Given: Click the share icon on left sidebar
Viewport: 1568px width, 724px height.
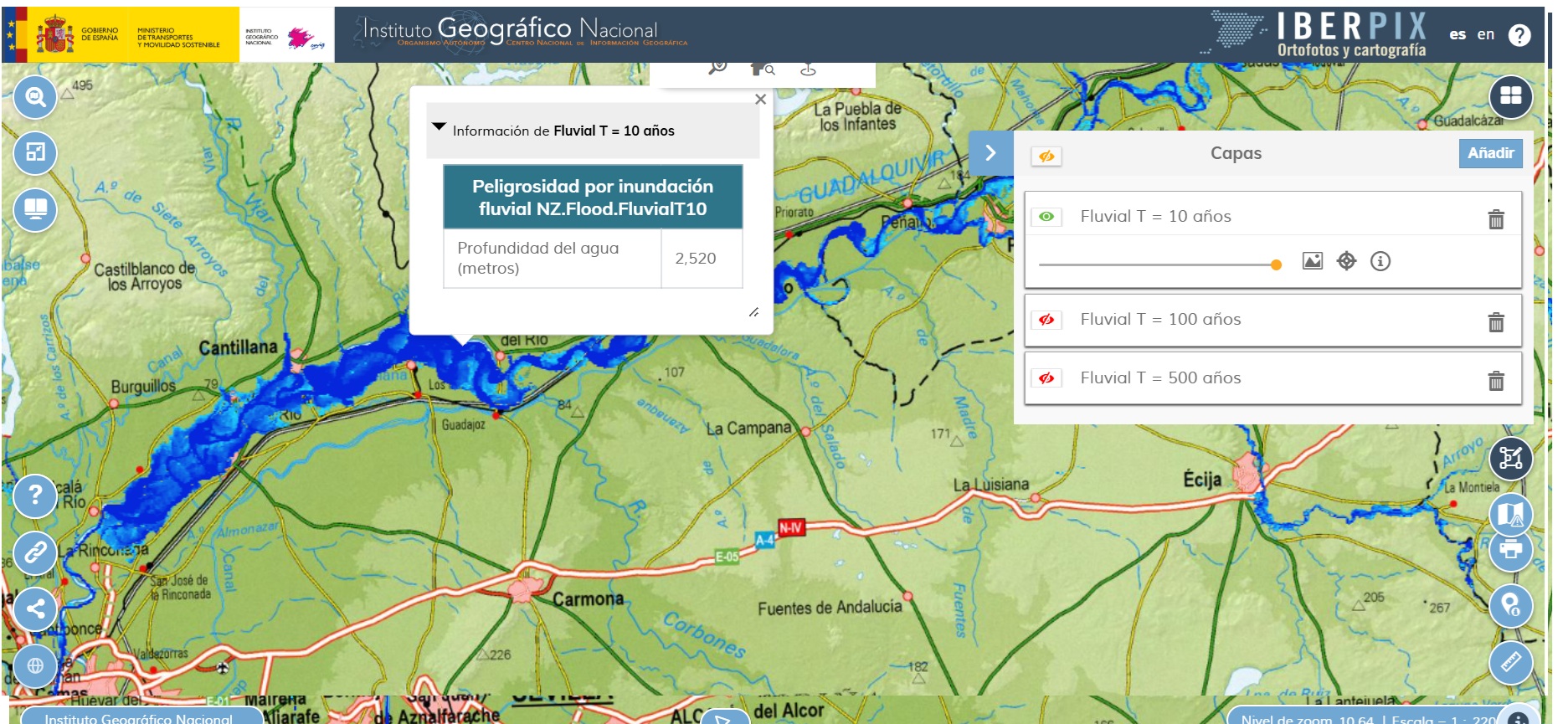Looking at the screenshot, I should (35, 608).
